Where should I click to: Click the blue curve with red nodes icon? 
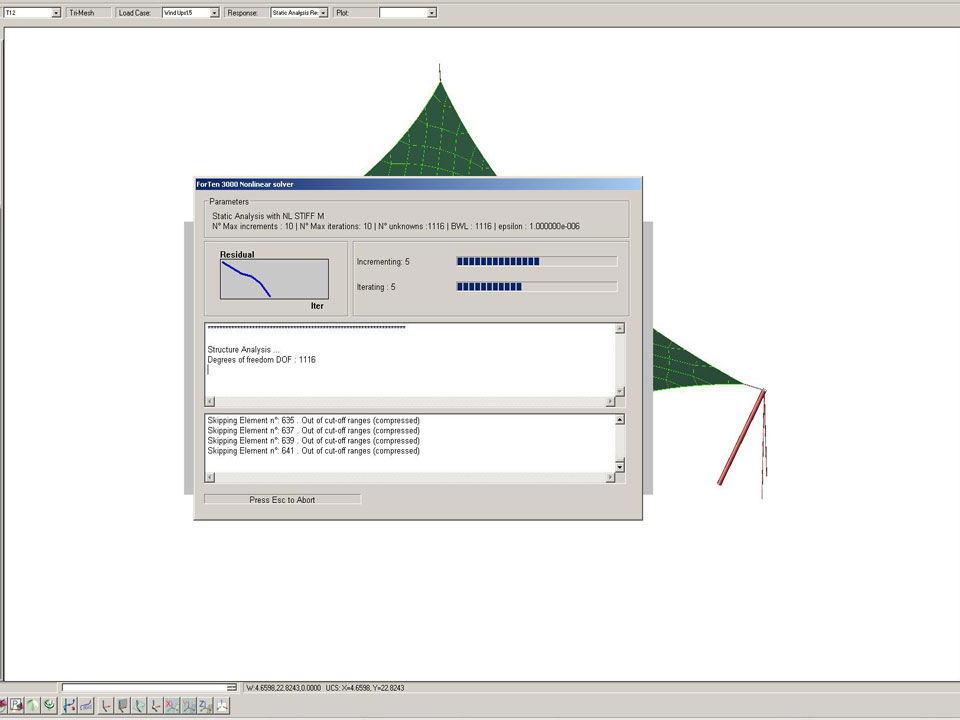69,706
